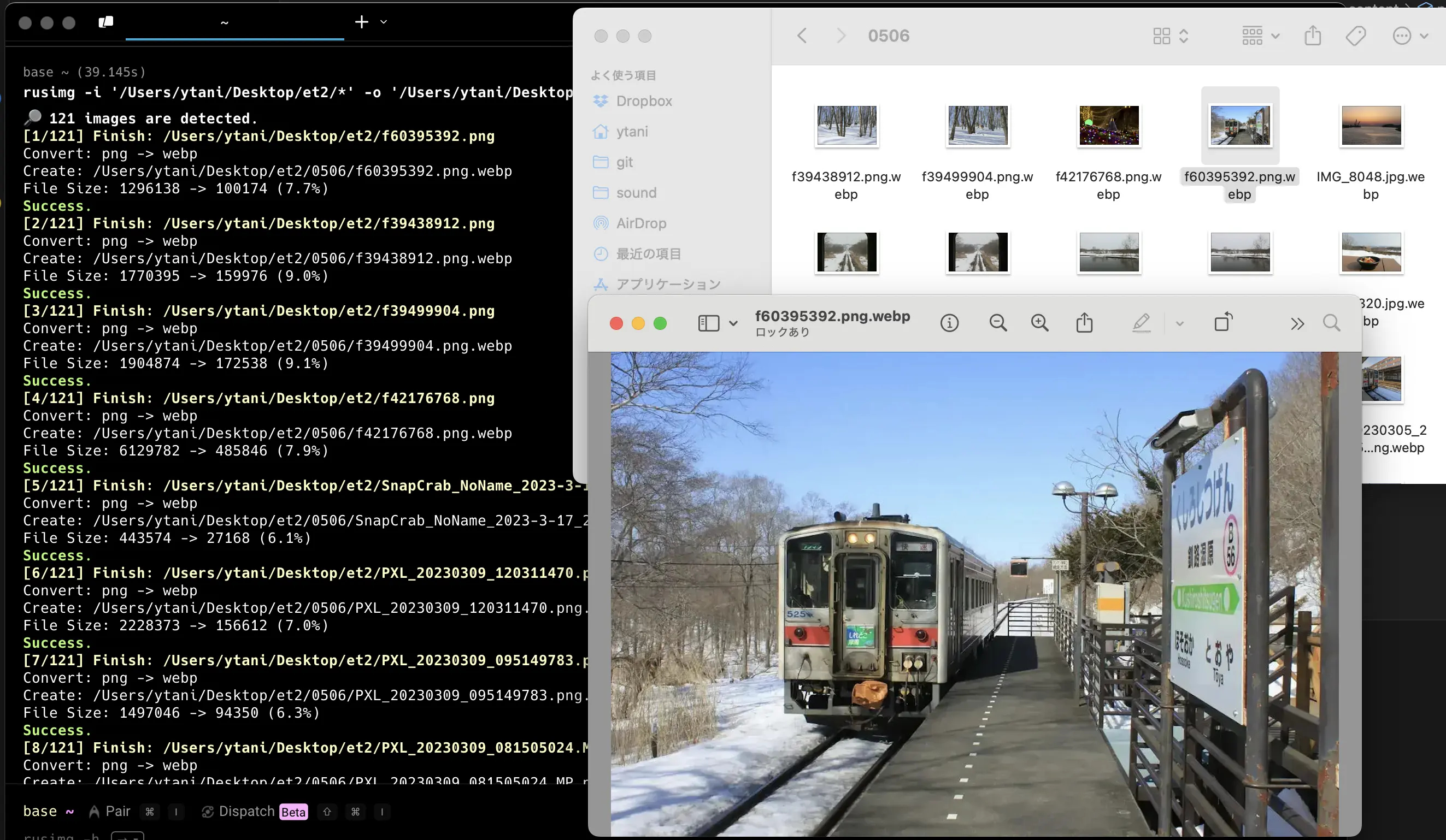The image size is (1446, 840).
Task: Click the Finder share icon
Action: click(1312, 36)
